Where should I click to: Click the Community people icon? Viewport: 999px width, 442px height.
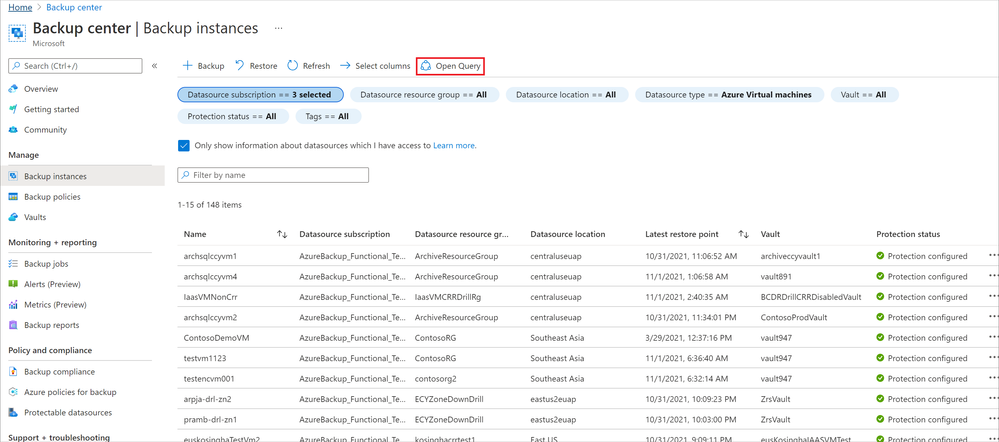(x=13, y=130)
